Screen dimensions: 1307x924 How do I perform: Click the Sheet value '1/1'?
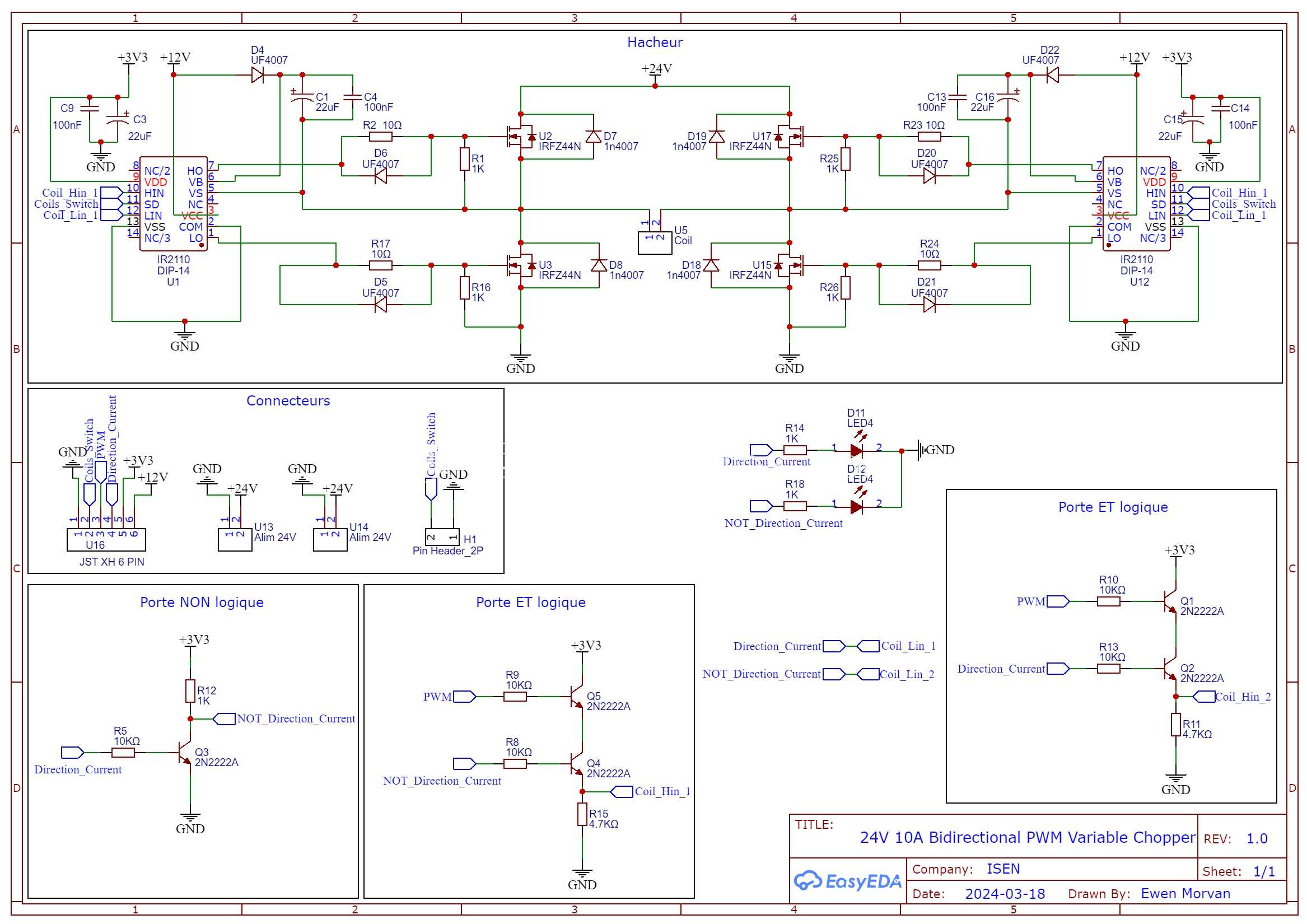[1264, 871]
